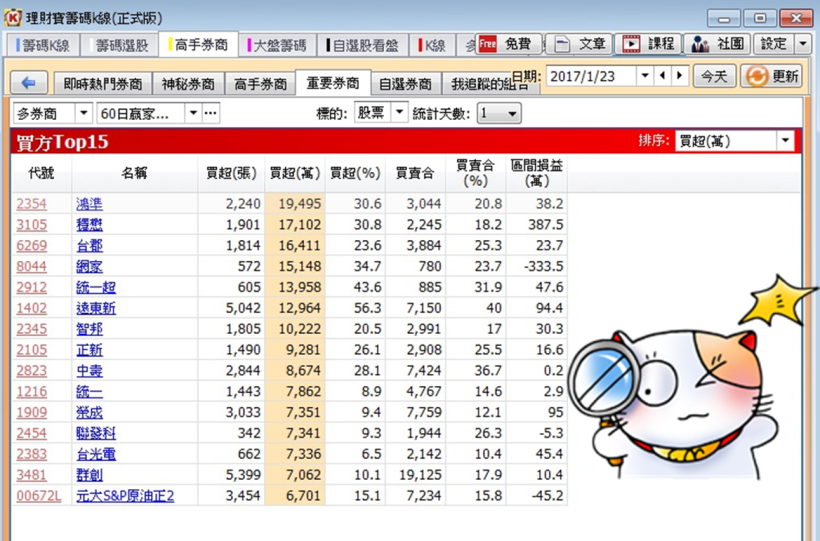
Task: Open the 標的 股票 dropdown
Action: [x=400, y=112]
